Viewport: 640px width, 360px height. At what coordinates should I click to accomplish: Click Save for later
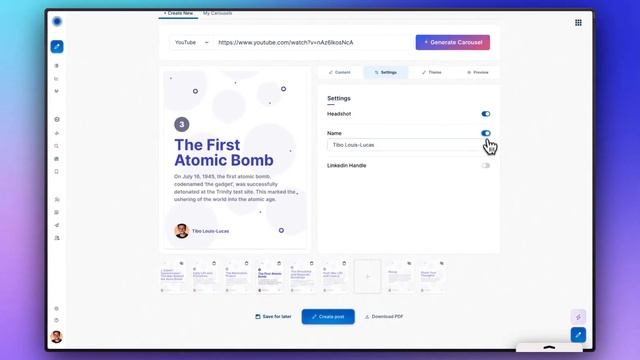[273, 317]
